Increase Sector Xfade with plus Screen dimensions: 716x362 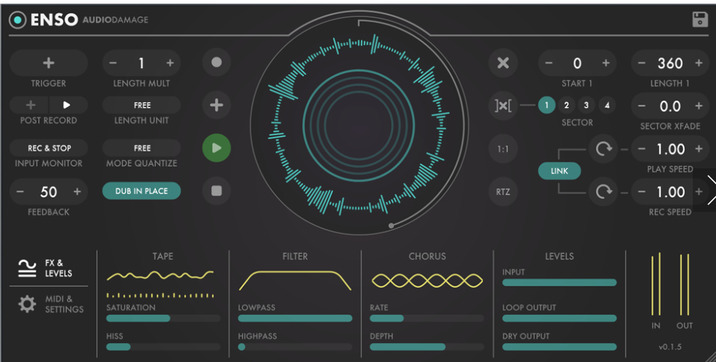tap(699, 106)
